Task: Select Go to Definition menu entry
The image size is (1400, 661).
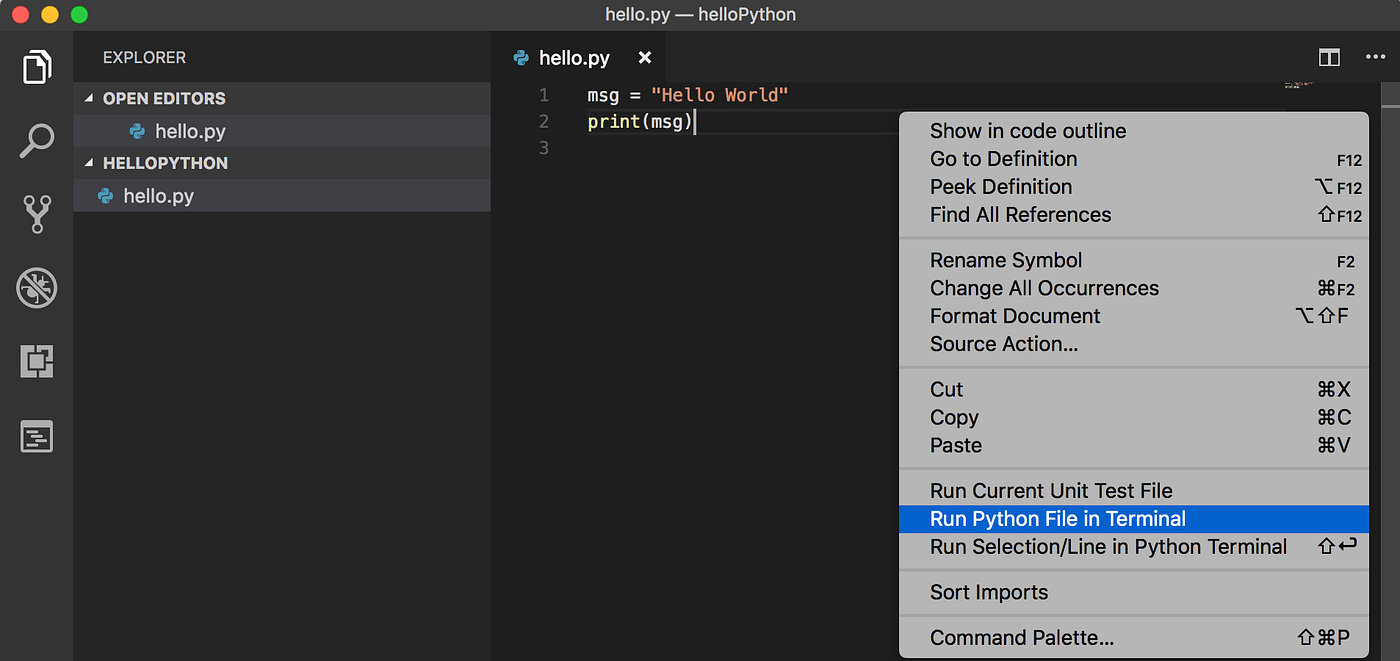Action: (1003, 159)
